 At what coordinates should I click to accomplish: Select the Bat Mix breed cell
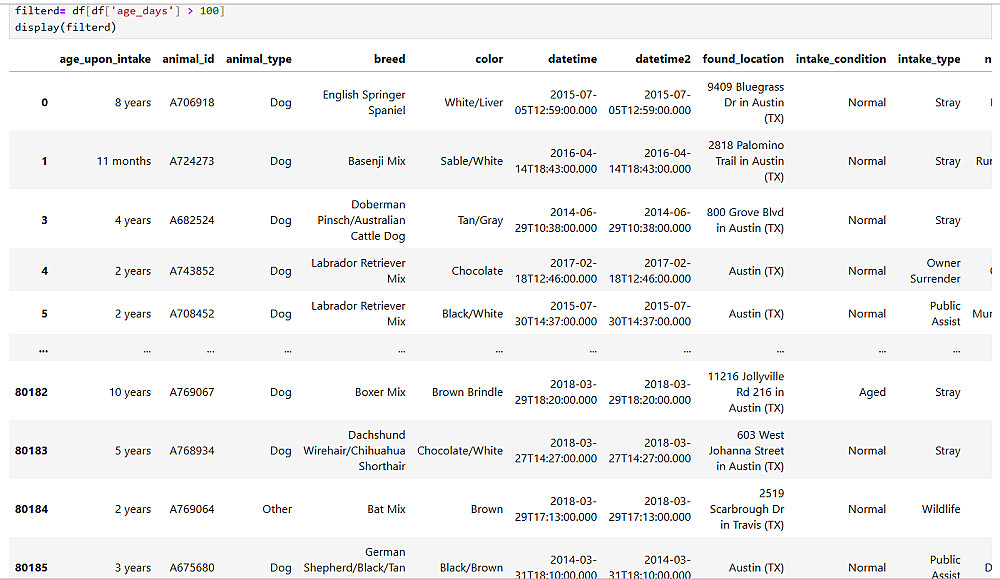[386, 509]
